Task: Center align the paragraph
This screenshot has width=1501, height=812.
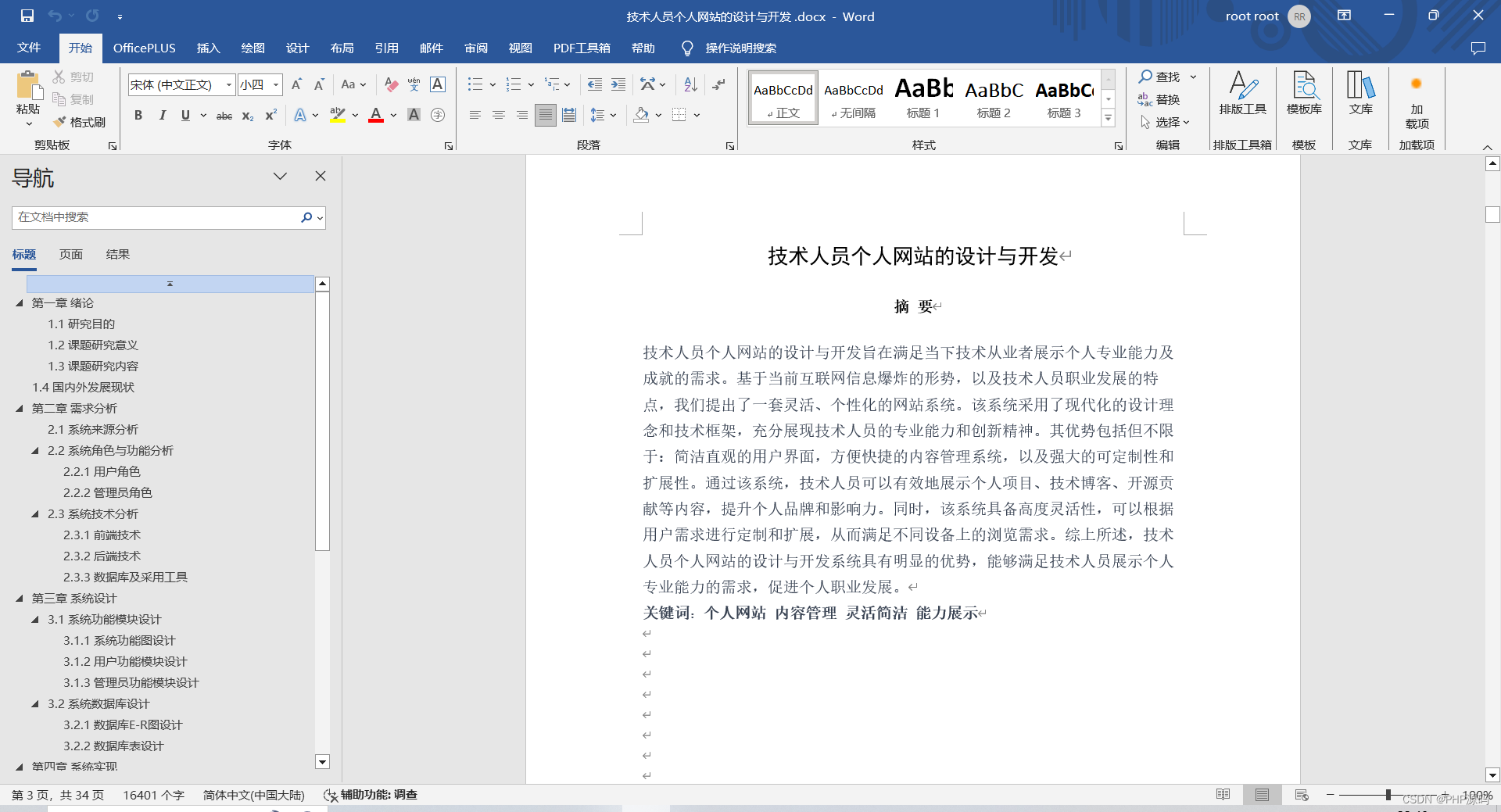Action: 498,116
